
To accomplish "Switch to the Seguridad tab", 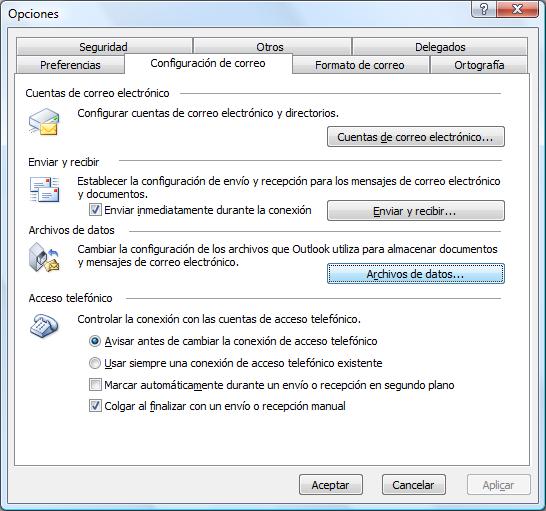I will coord(104,47).
